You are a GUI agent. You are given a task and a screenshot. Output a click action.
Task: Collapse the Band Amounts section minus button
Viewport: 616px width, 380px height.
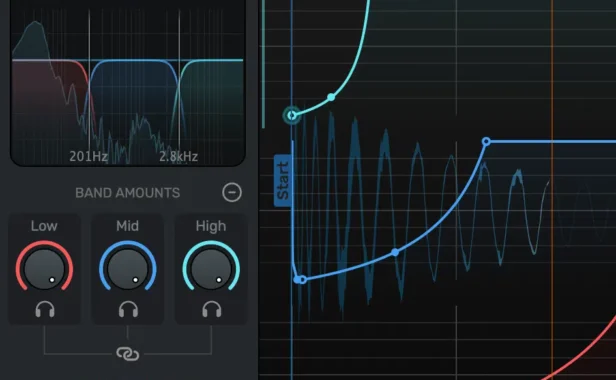[x=232, y=193]
